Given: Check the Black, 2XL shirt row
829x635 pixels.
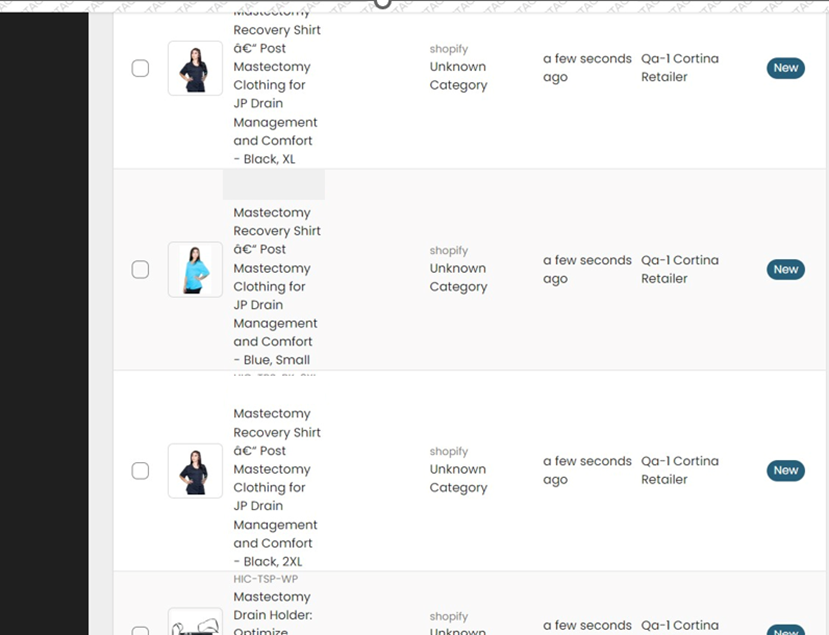Looking at the screenshot, I should click(x=141, y=470).
